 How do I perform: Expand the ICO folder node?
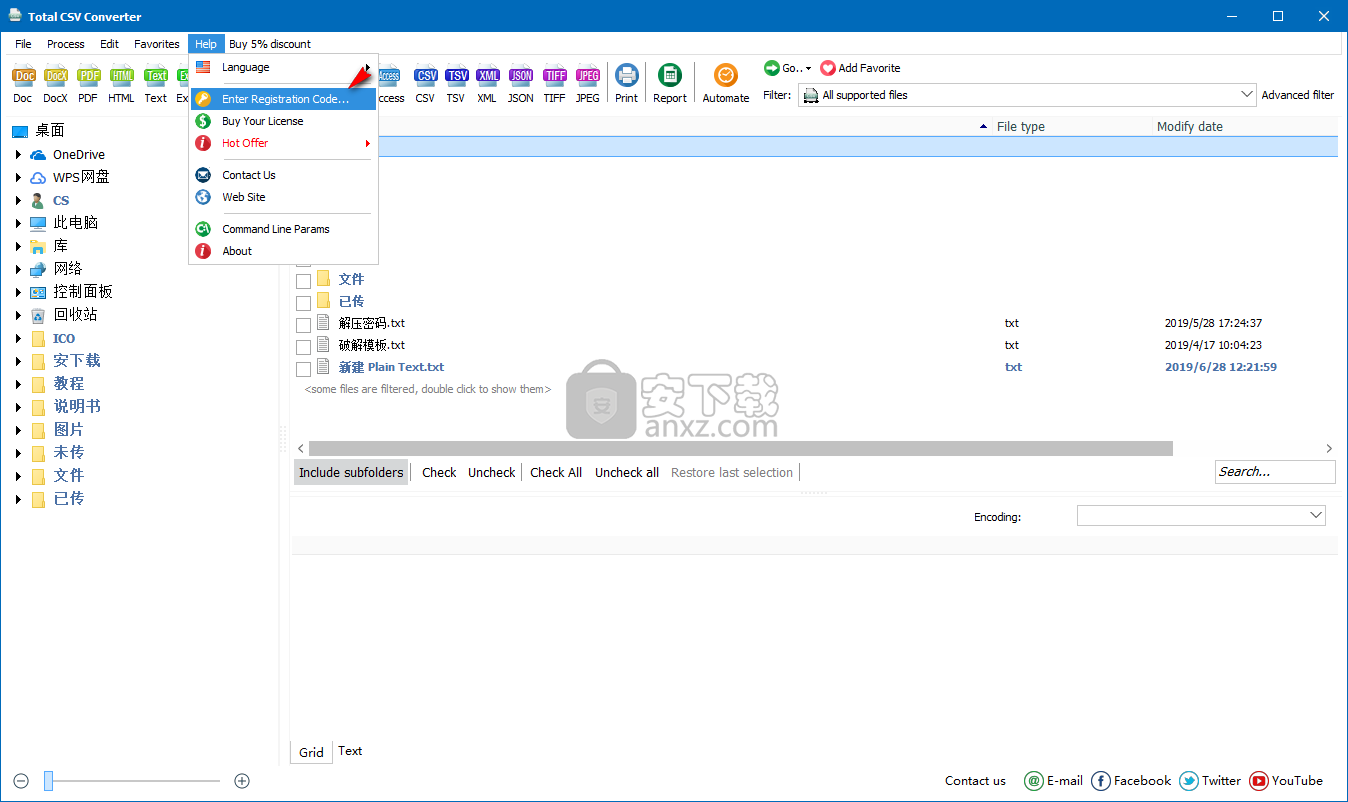click(18, 338)
